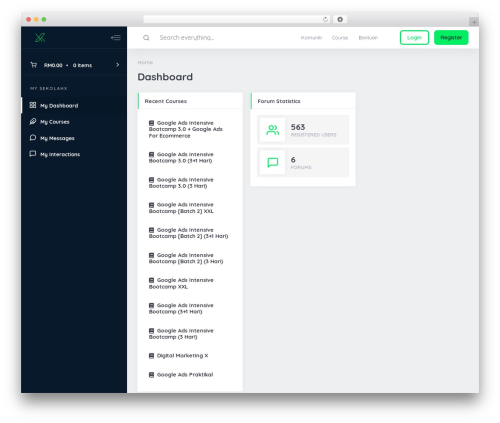Open Bootcamp [Batch 2] (3+1 Hari) course

188,233
